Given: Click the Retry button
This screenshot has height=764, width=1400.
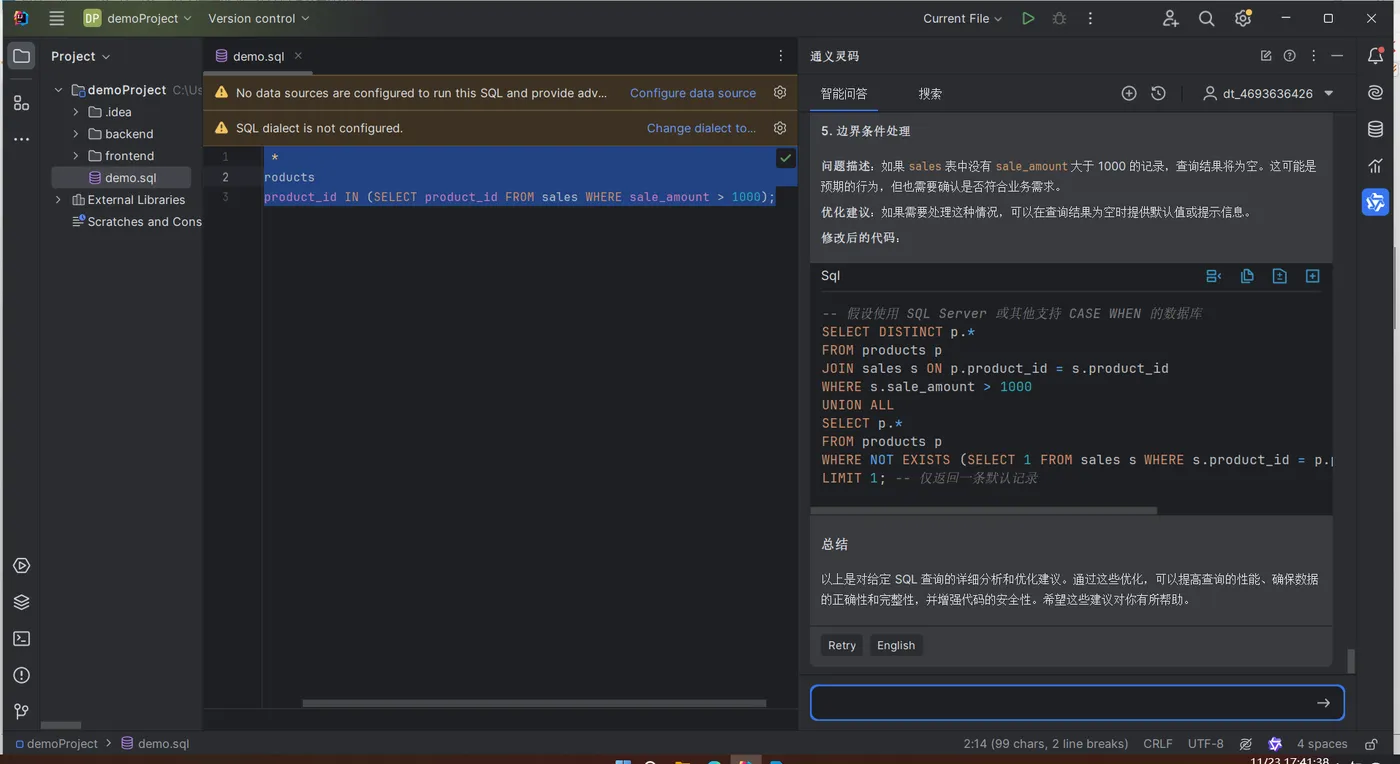Looking at the screenshot, I should [842, 645].
